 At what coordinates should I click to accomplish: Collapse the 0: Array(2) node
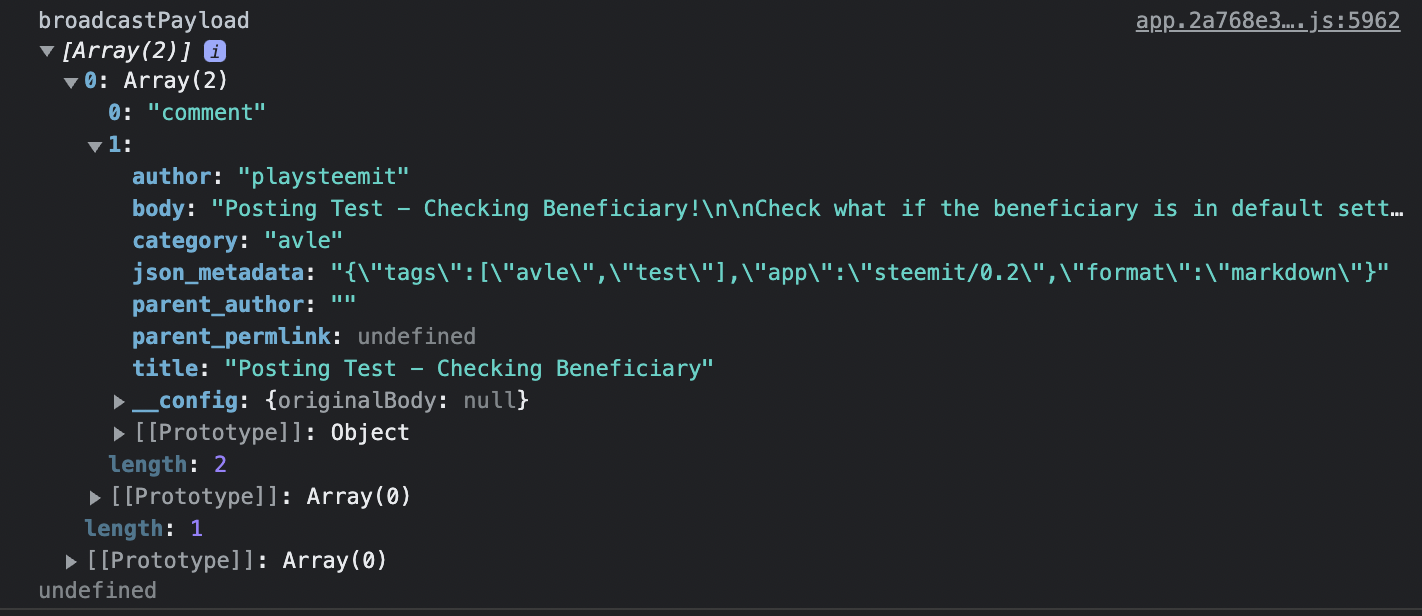click(x=71, y=82)
